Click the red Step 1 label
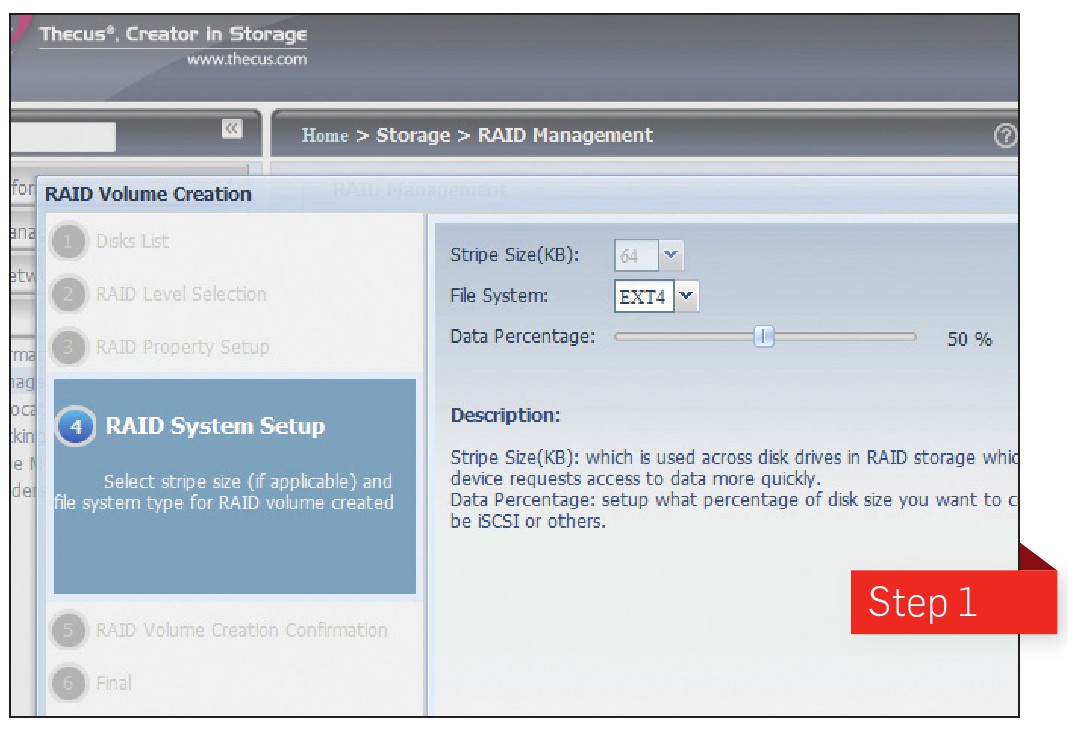The height and width of the screenshot is (729, 1068). pos(922,602)
